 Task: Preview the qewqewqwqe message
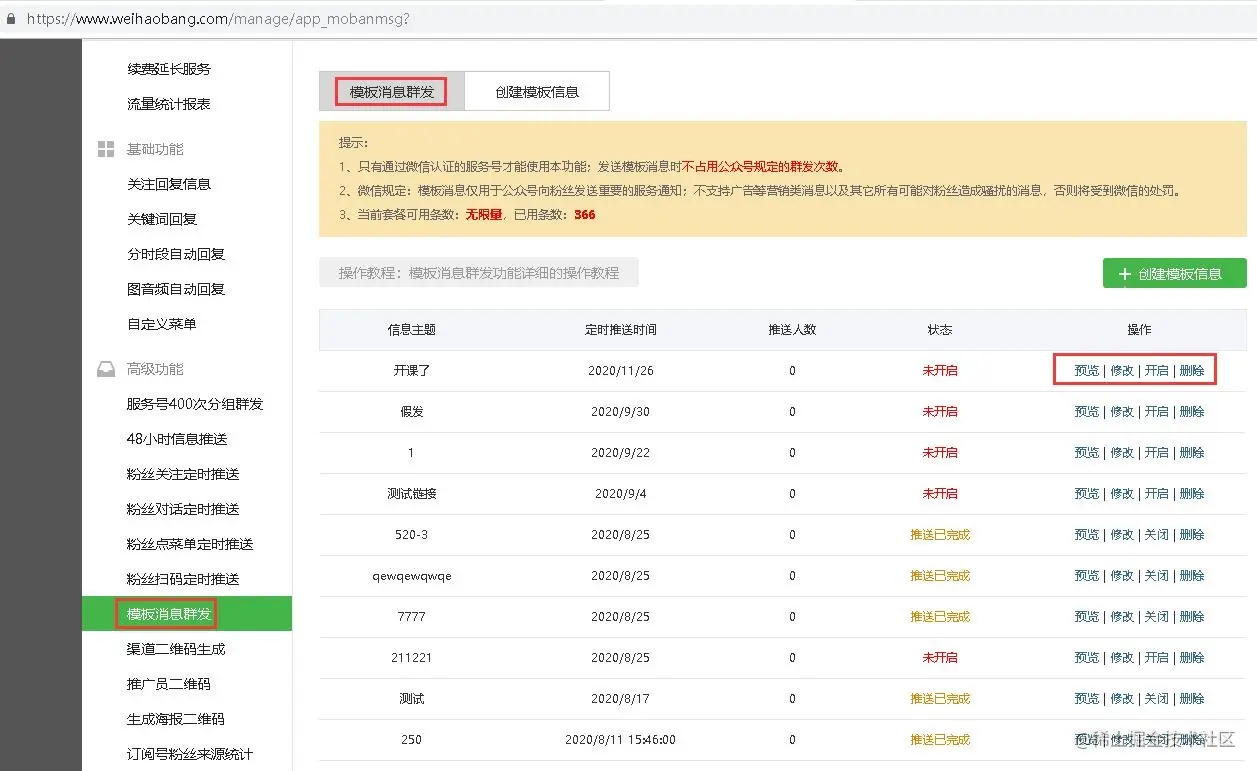[x=1087, y=575]
